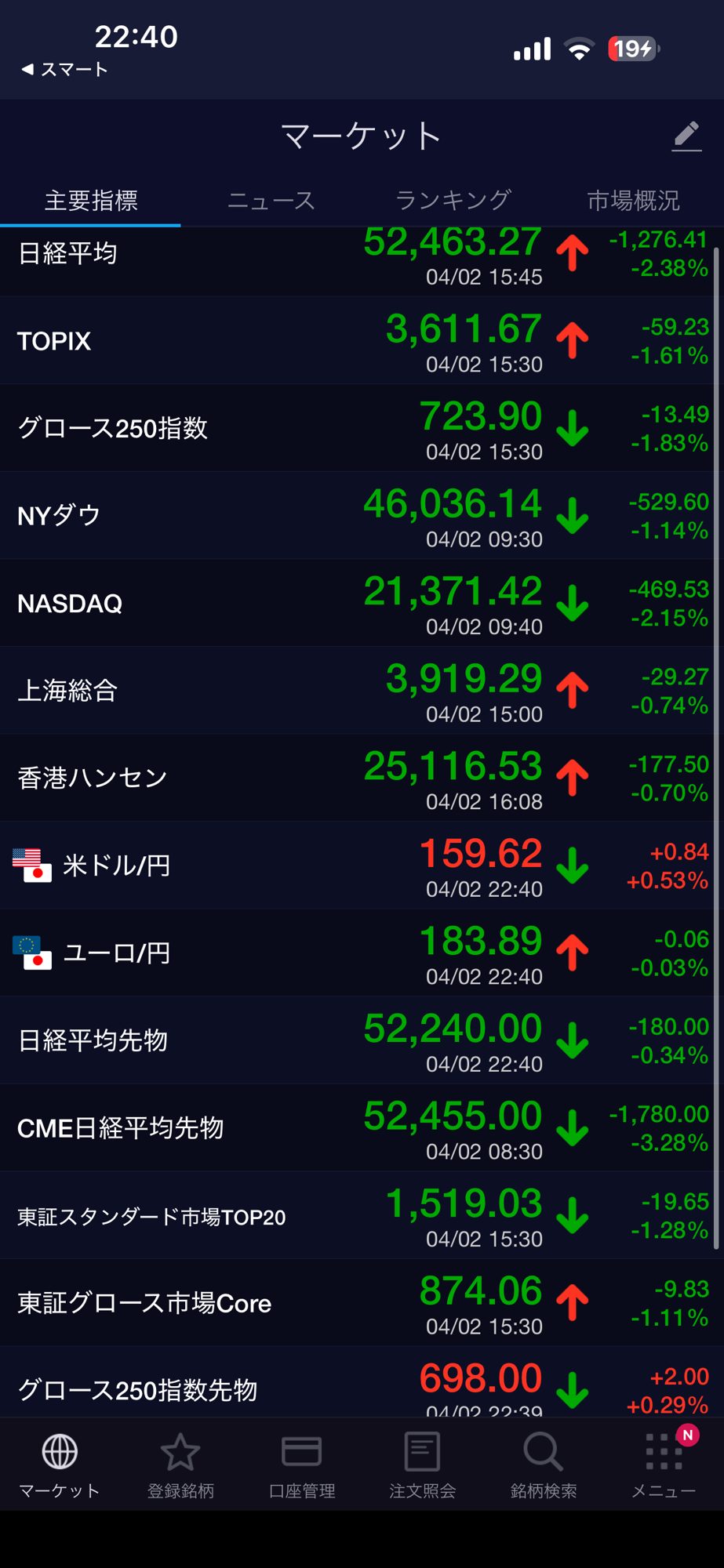Image resolution: width=724 pixels, height=1568 pixels.
Task: Open the メニュー grid icon
Action: pos(664,1452)
